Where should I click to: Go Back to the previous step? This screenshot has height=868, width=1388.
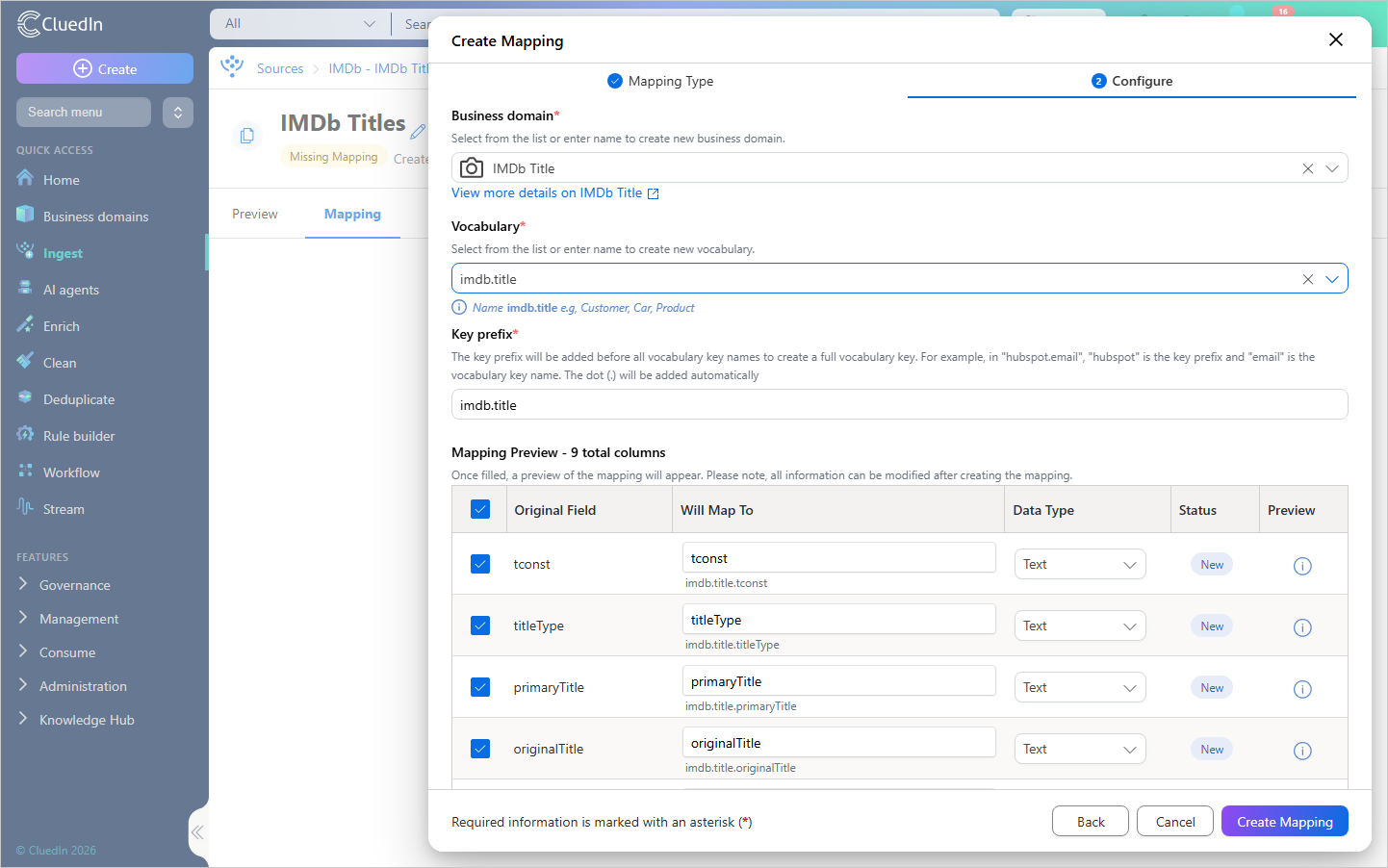click(1091, 822)
